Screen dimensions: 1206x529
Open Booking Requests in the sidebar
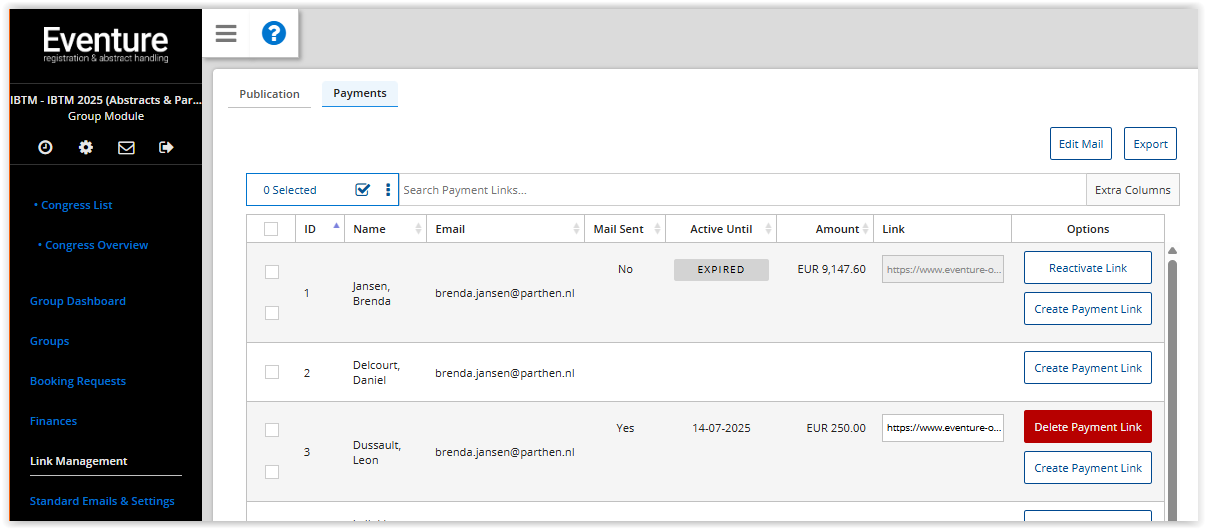pyautogui.click(x=78, y=381)
